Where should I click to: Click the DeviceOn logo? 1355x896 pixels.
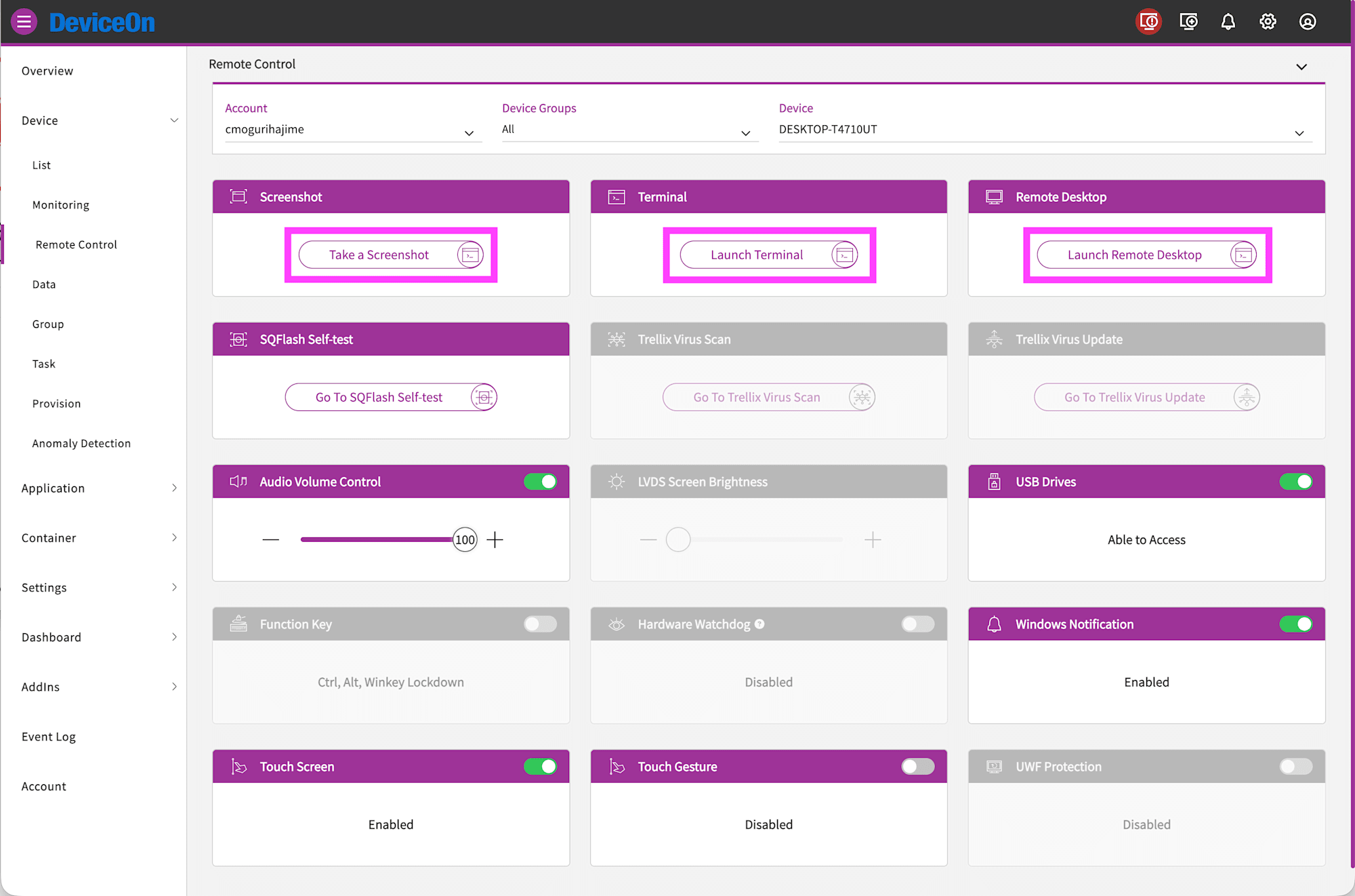102,22
